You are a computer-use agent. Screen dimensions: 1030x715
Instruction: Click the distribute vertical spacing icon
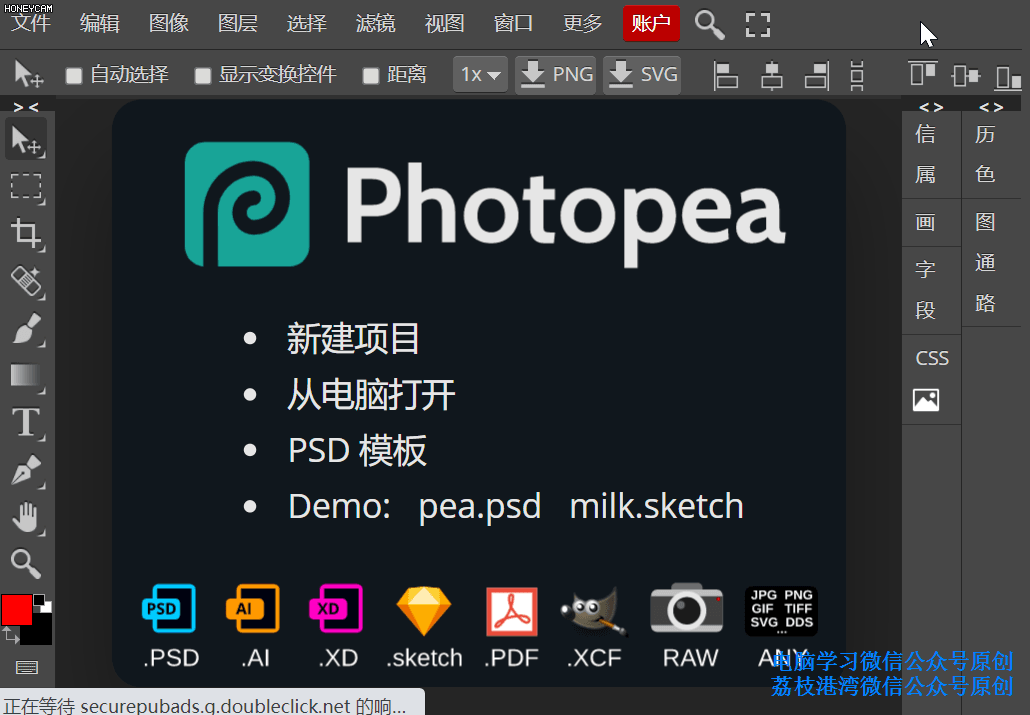pos(857,75)
